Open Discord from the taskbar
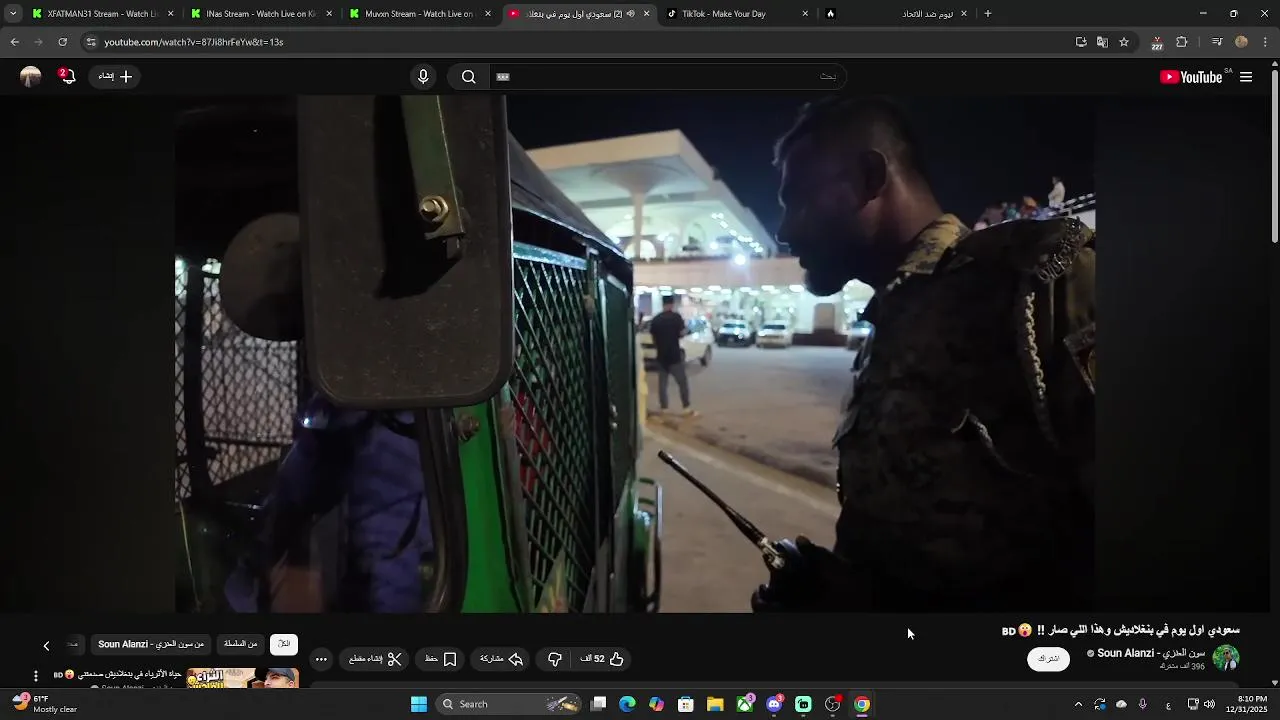The width and height of the screenshot is (1280, 720). point(774,704)
